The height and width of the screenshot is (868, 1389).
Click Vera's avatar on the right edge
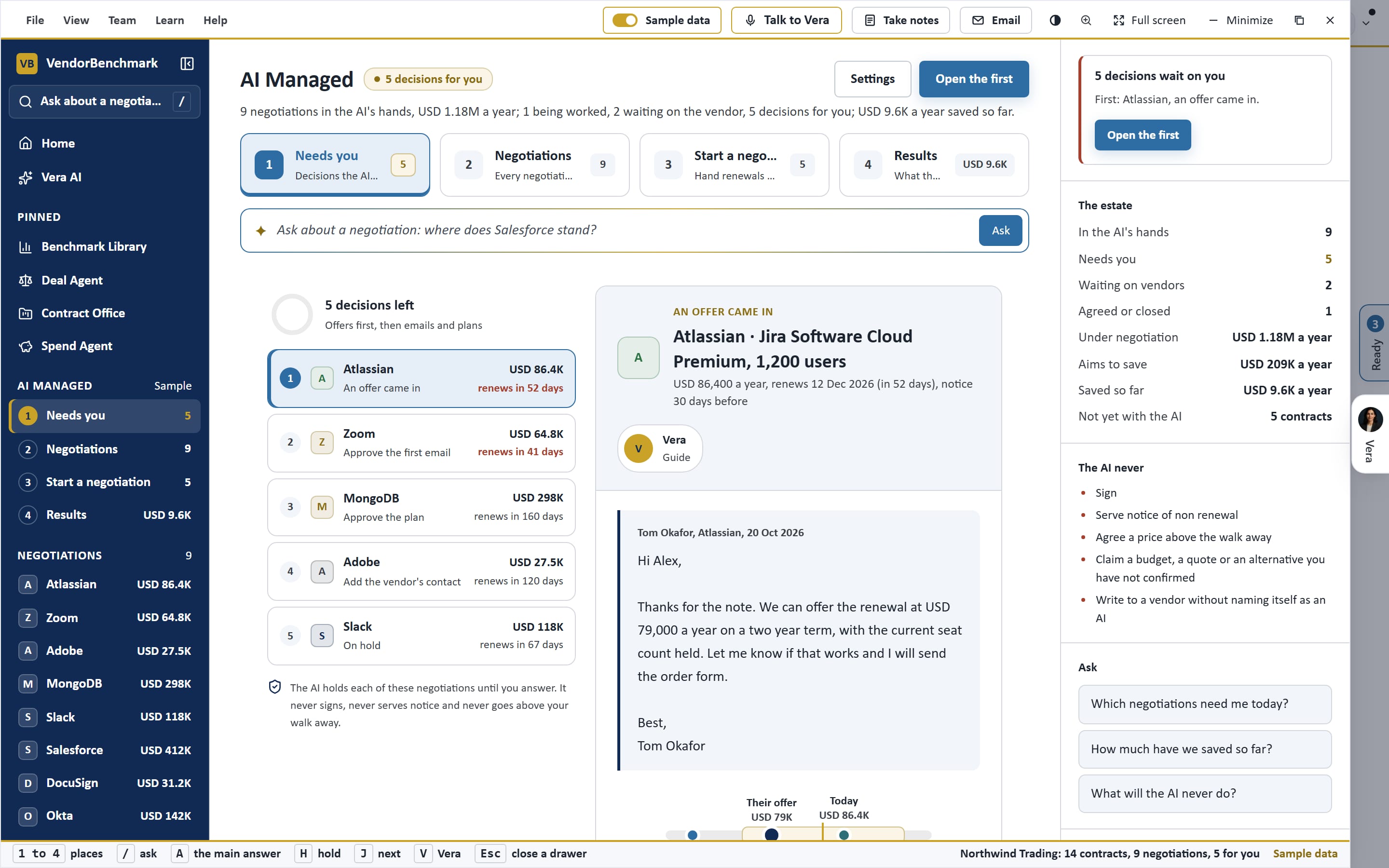pos(1370,420)
